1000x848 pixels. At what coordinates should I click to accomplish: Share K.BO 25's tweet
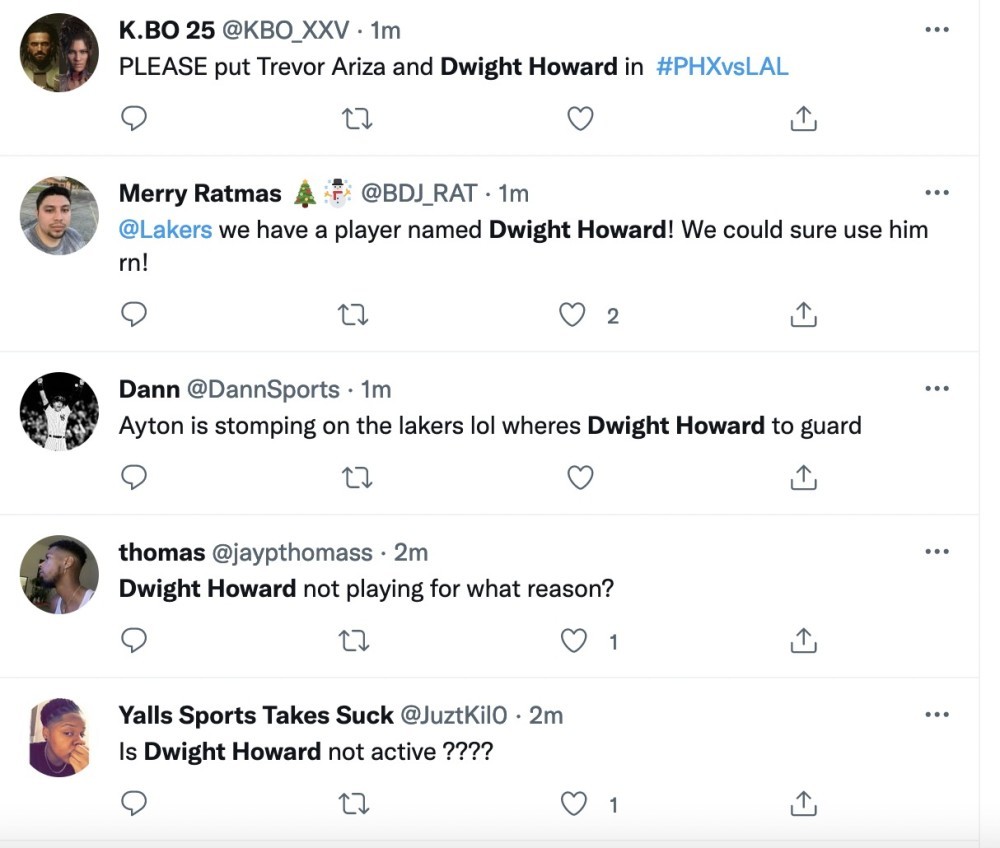pos(804,119)
